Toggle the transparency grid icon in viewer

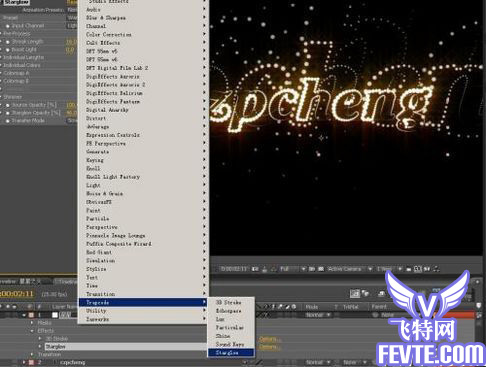321,269
